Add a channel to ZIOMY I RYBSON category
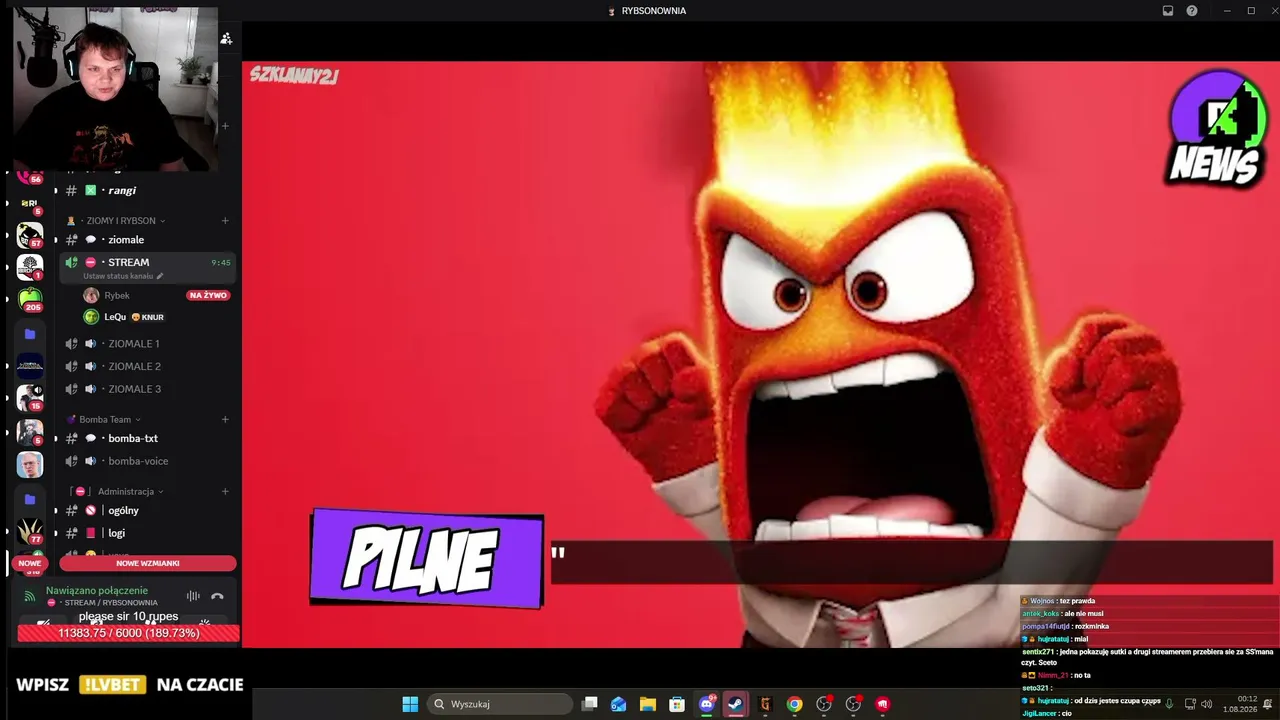Image resolution: width=1280 pixels, height=720 pixels. 225,221
